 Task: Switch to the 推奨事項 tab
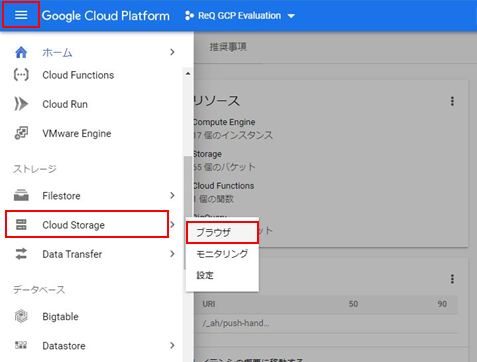point(228,47)
